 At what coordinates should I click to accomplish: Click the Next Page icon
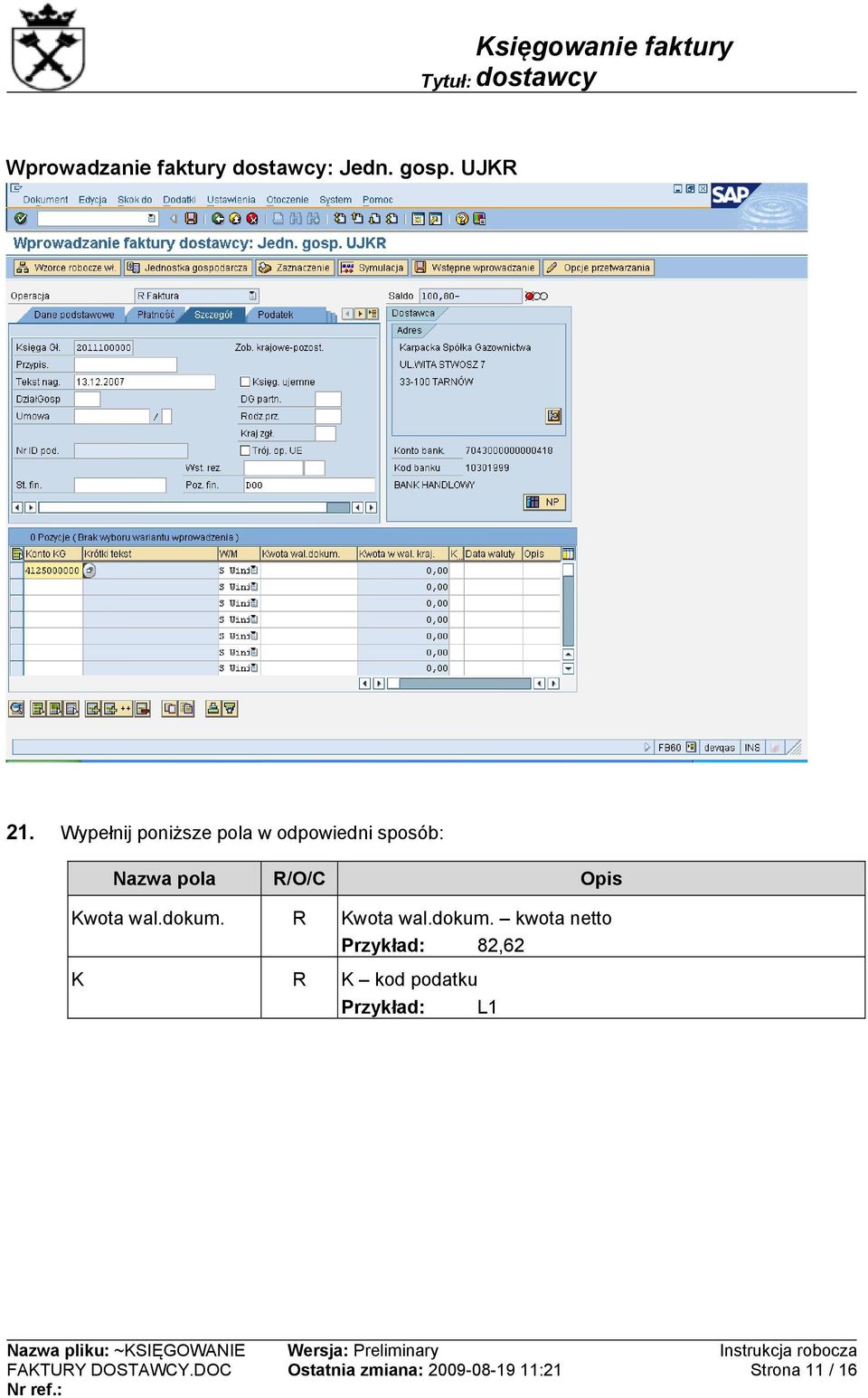click(374, 219)
